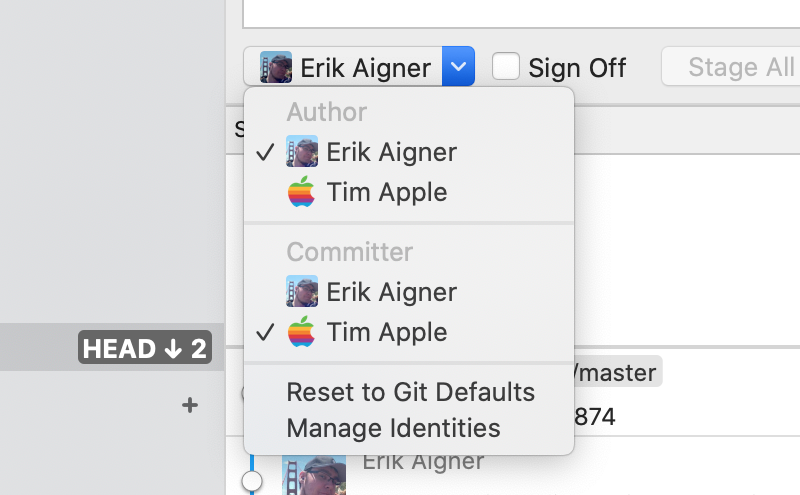Viewport: 800px width, 495px height.
Task: Click the Apple logo under Author section
Action: pos(302,192)
